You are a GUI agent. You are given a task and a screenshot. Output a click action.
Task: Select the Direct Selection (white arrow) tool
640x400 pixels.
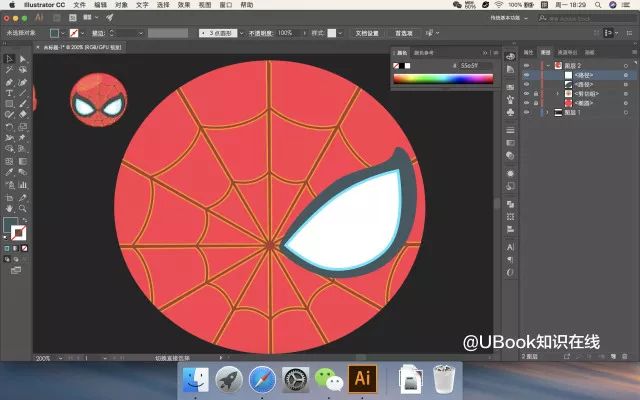tap(23, 59)
